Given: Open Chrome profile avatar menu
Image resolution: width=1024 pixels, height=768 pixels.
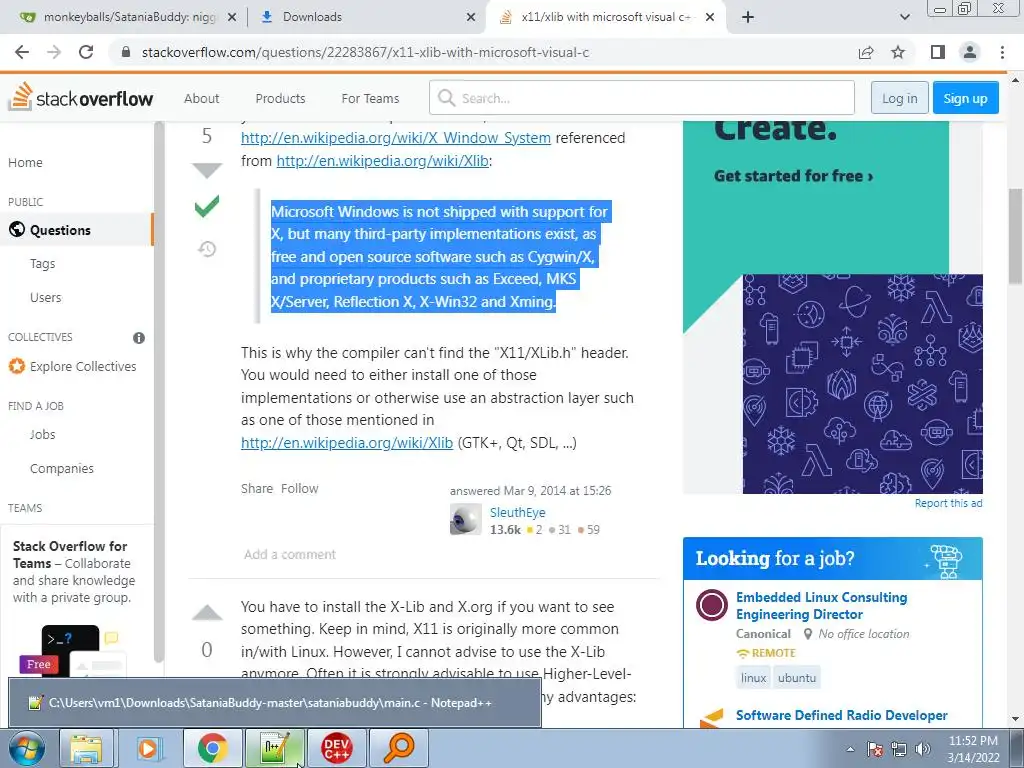Looking at the screenshot, I should (970, 52).
